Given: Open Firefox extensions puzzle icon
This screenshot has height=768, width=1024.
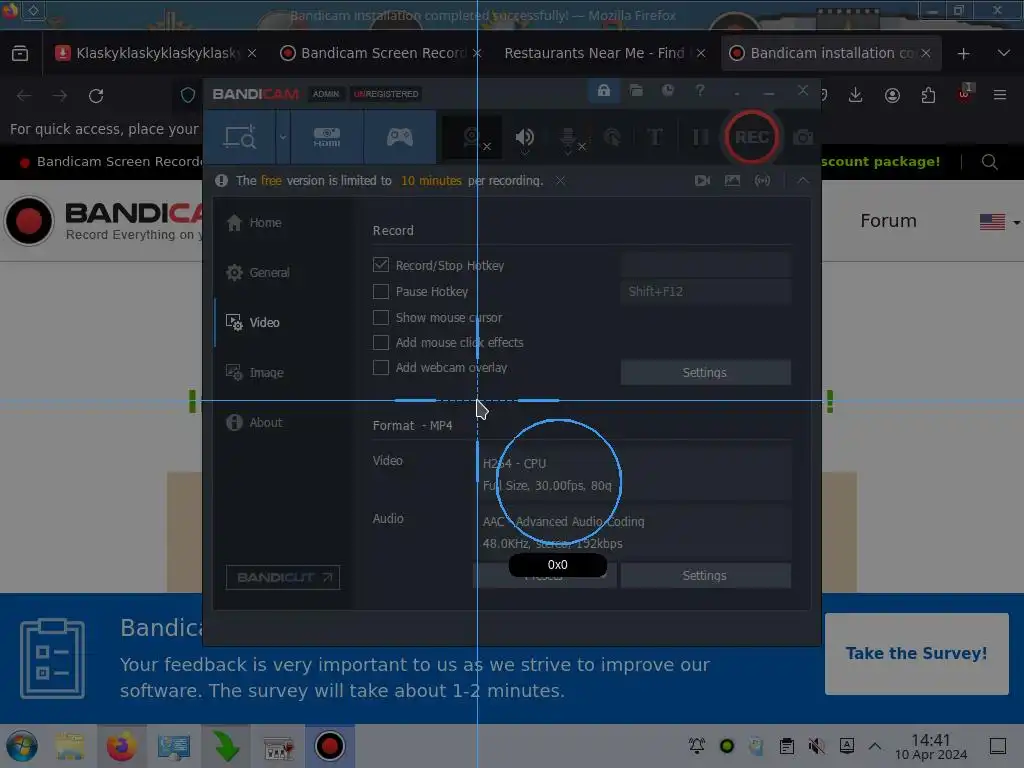Looking at the screenshot, I should point(928,95).
